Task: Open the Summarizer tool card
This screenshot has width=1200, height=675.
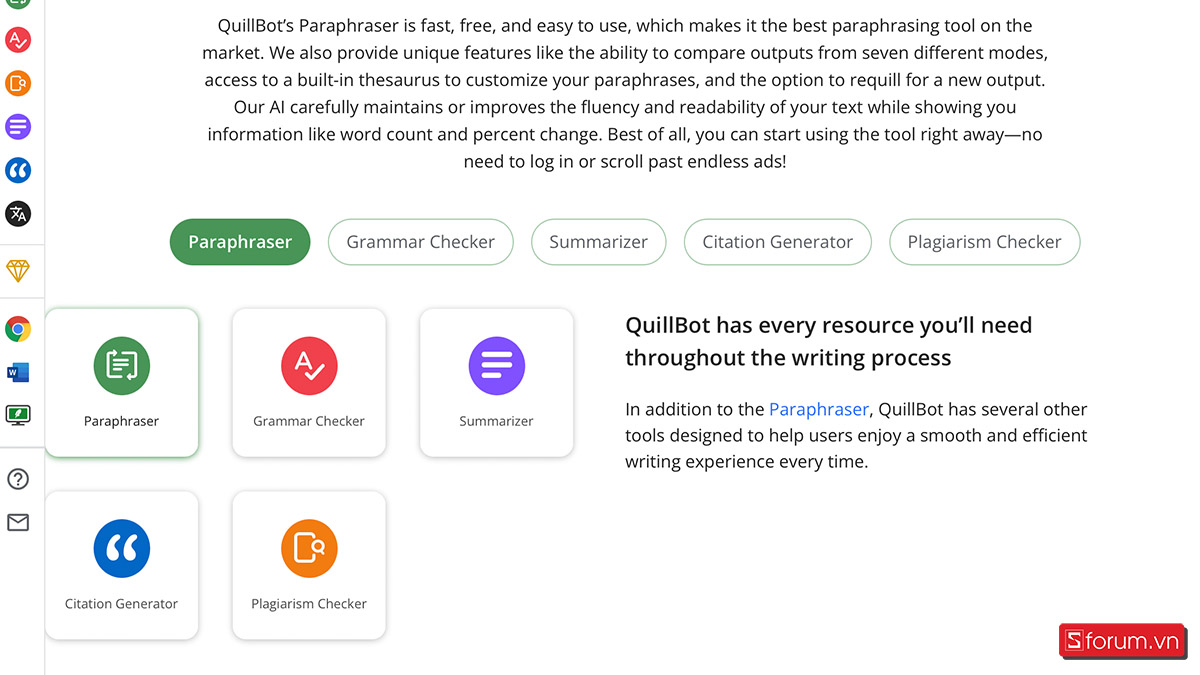Action: click(x=496, y=382)
